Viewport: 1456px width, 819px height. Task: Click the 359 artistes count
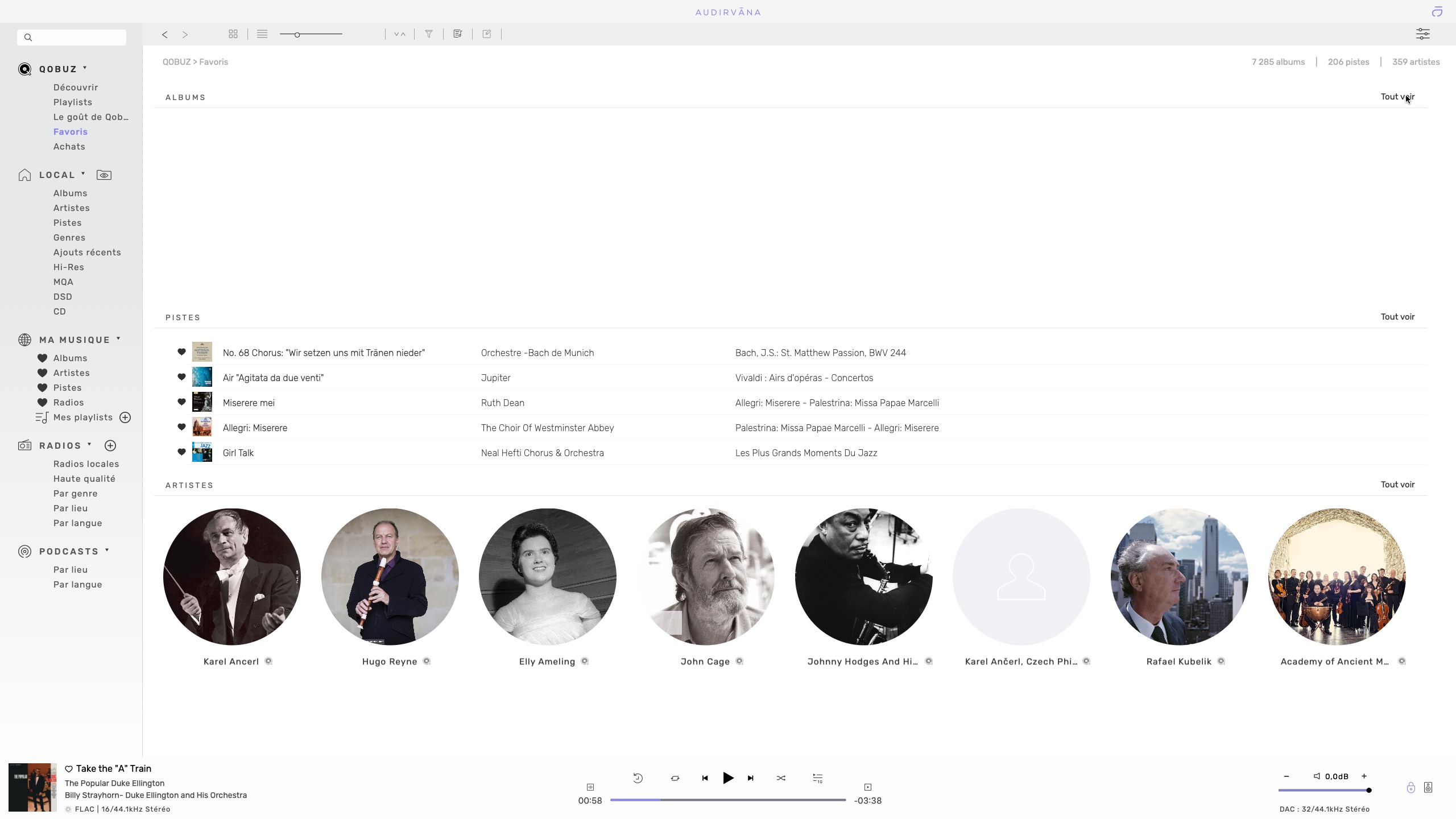pyautogui.click(x=1416, y=62)
